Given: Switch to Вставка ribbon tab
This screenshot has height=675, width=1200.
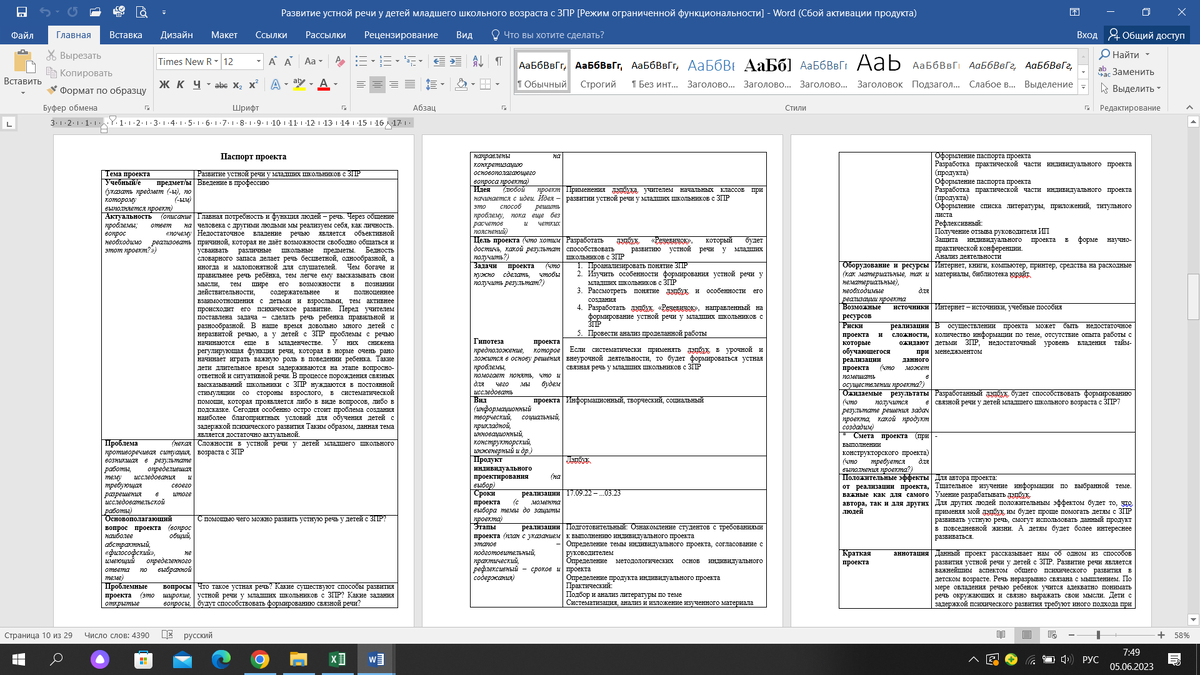Looking at the screenshot, I should pos(125,34).
